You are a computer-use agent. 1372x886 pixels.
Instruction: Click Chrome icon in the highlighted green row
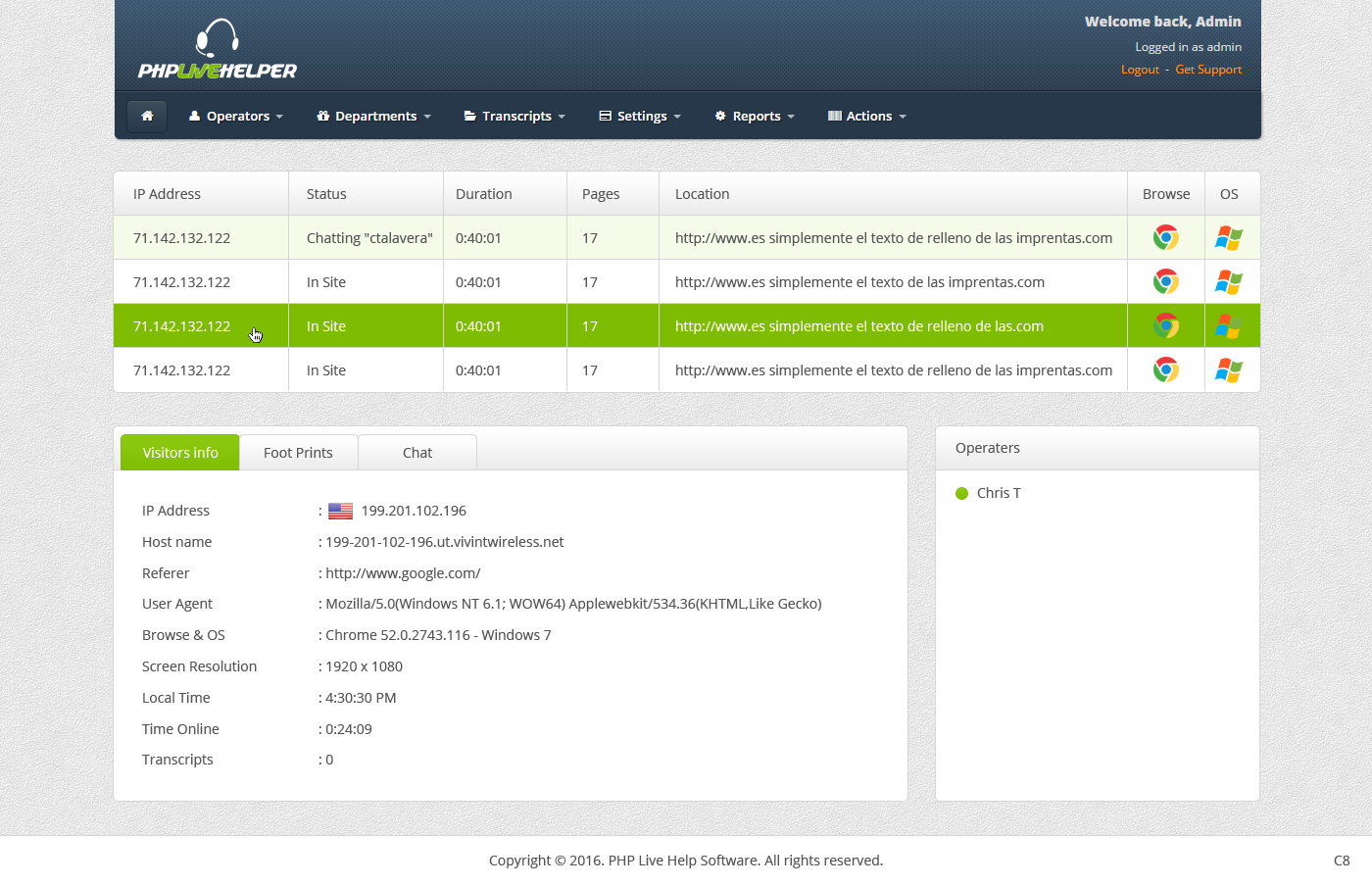pos(1165,325)
